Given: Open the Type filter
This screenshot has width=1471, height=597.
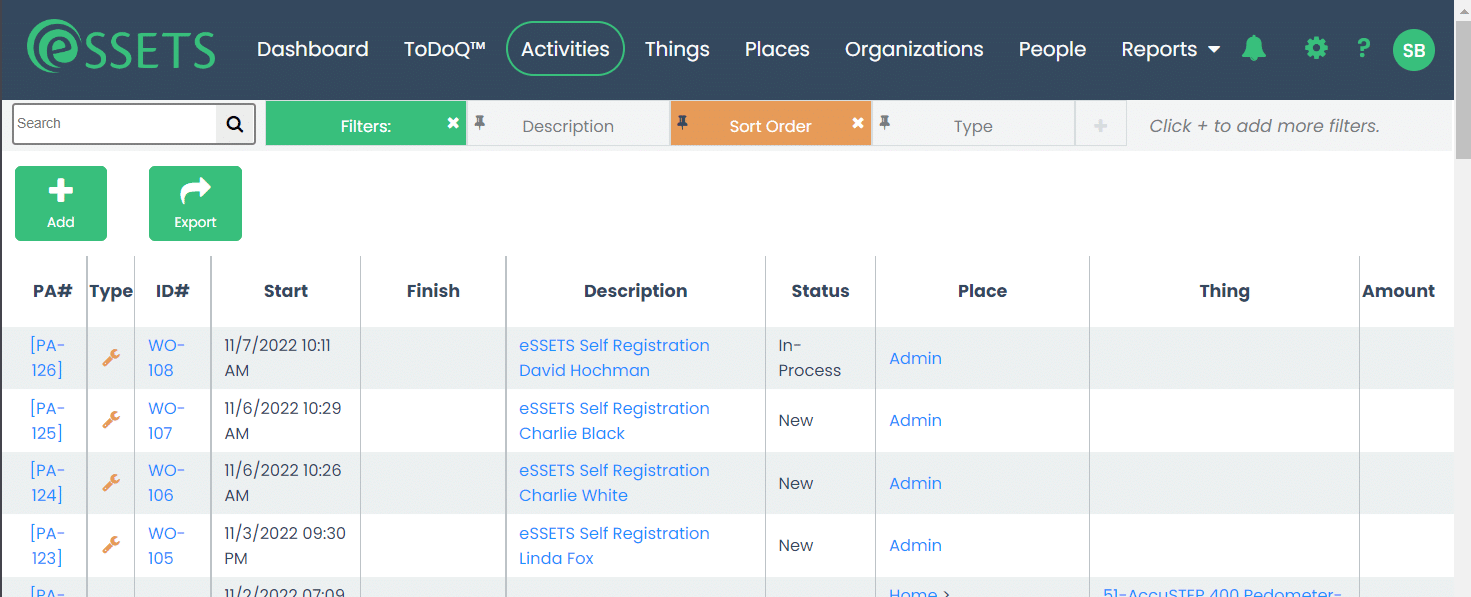Looking at the screenshot, I should (973, 125).
